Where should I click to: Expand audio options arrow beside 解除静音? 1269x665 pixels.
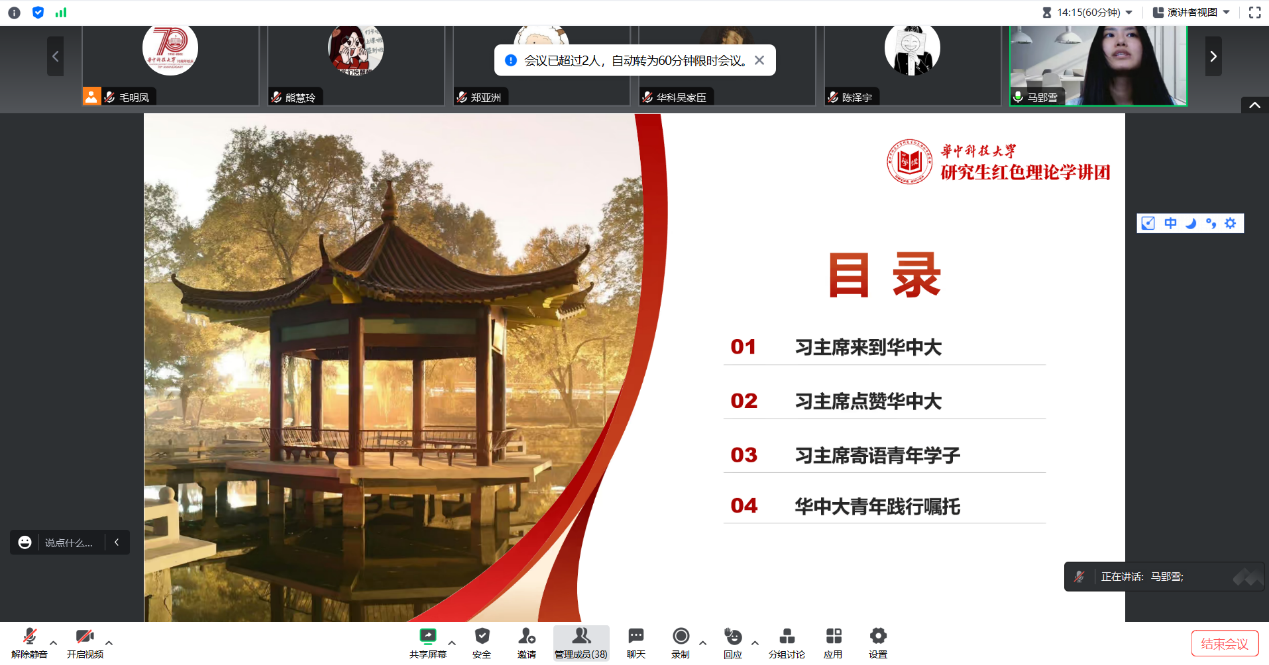(54, 643)
